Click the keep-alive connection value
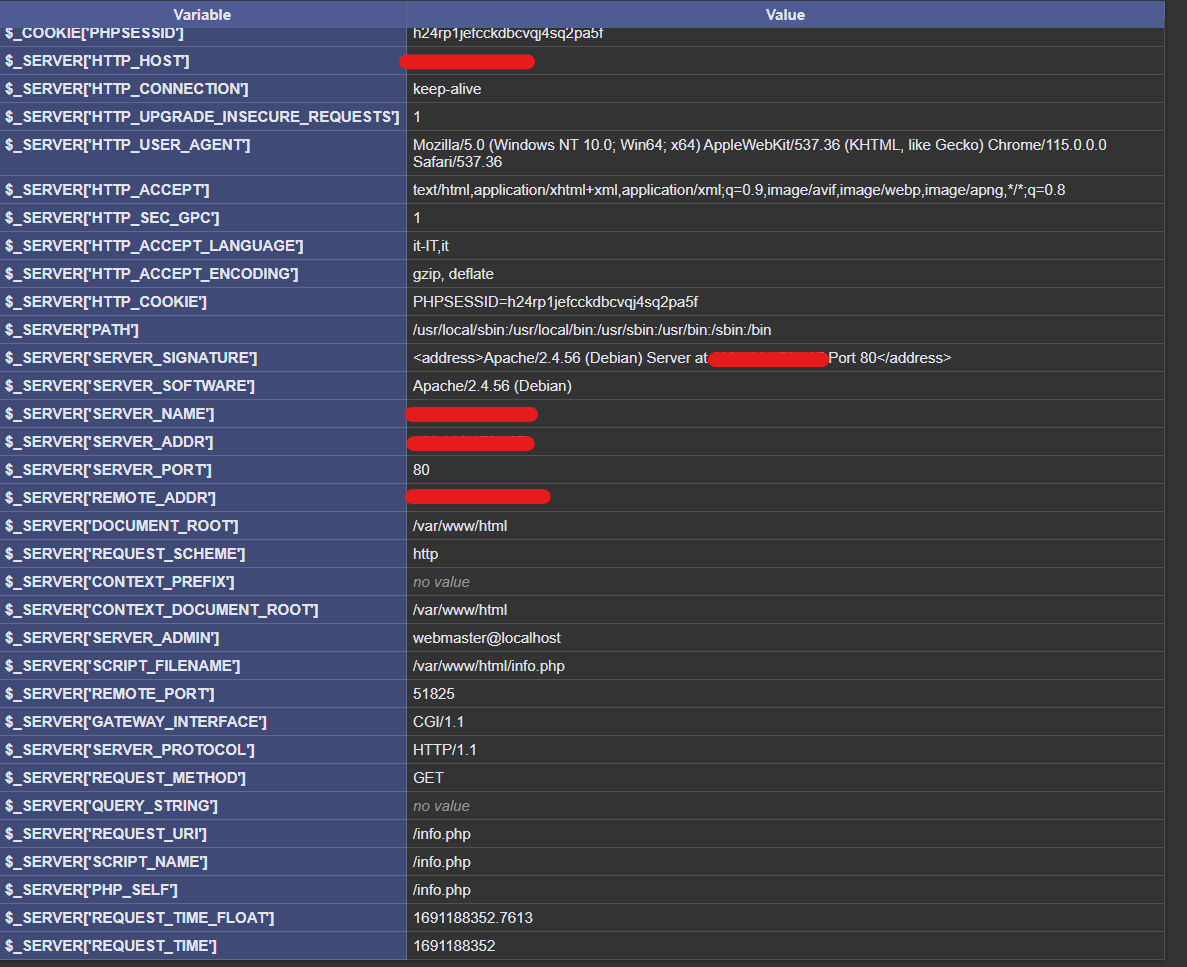This screenshot has height=967, width=1187. click(x=447, y=89)
